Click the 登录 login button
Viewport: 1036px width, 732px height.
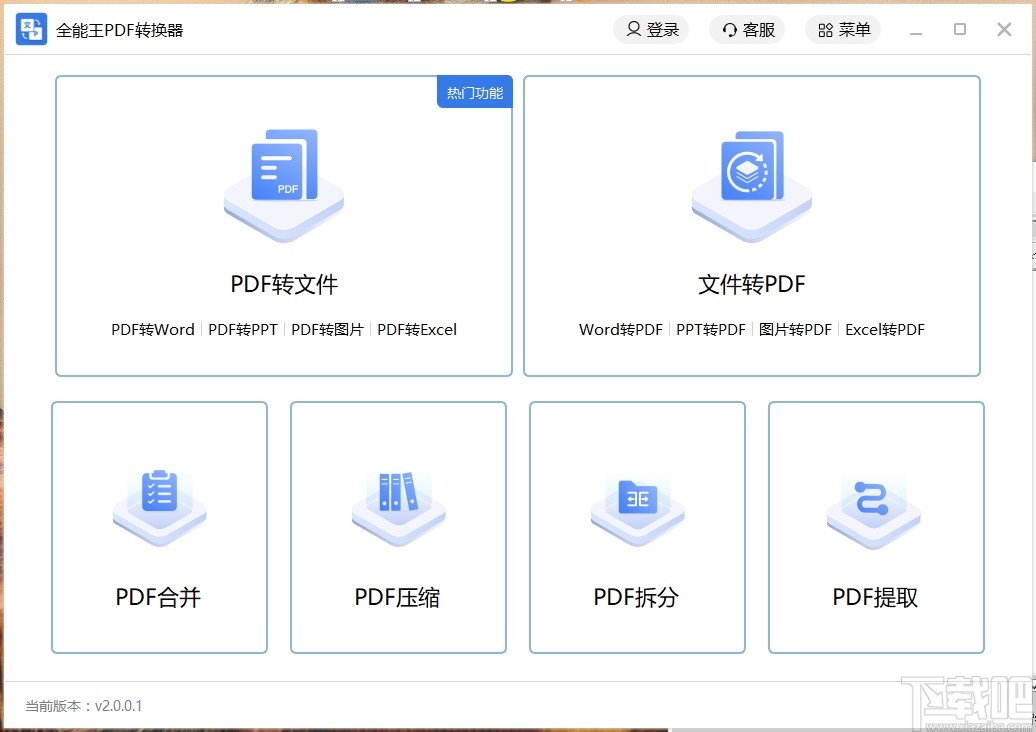[651, 29]
